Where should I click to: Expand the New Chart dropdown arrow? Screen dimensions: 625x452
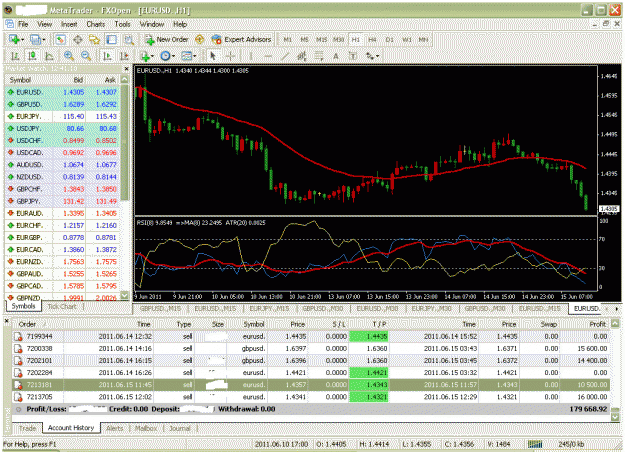tap(23, 39)
